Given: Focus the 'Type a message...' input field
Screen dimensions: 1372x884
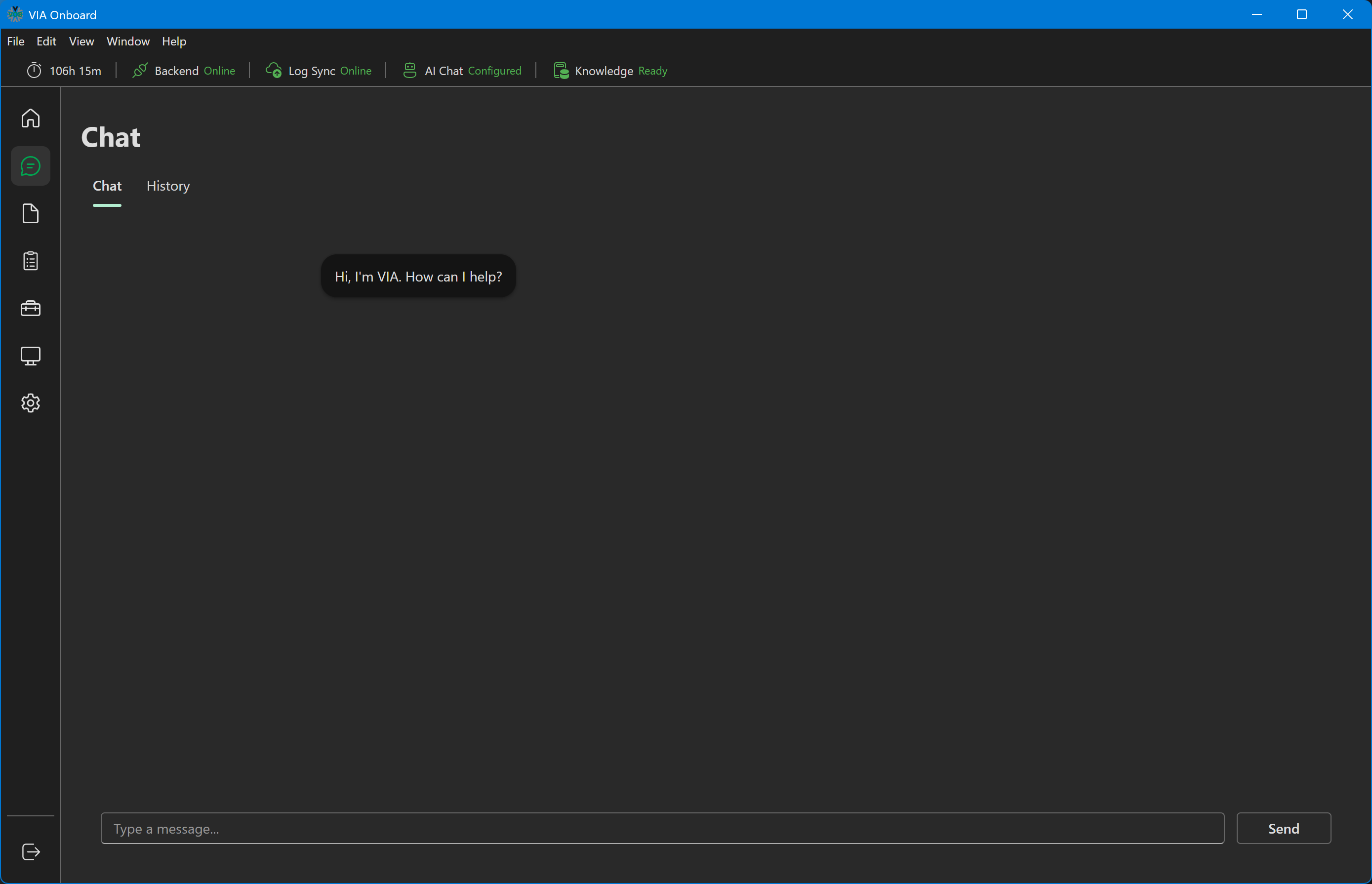Looking at the screenshot, I should click(x=662, y=828).
